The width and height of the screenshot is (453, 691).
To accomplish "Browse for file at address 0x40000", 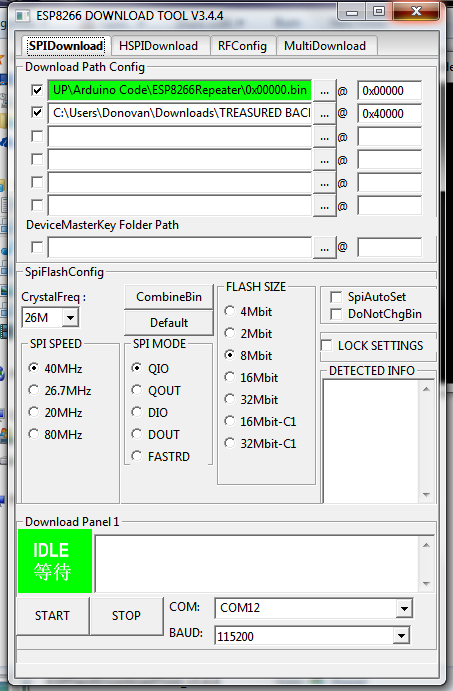I will [324, 114].
